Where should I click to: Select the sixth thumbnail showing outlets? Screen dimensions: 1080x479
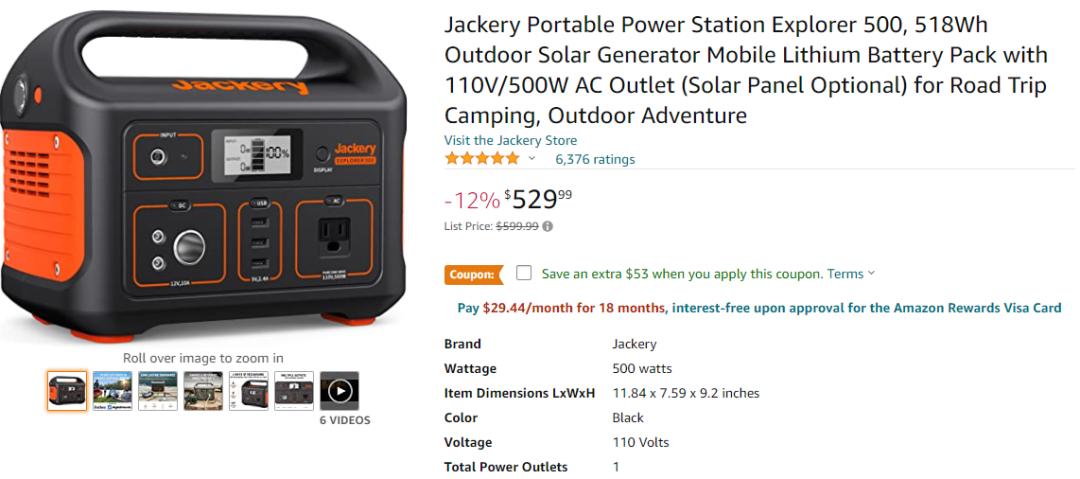click(x=294, y=391)
